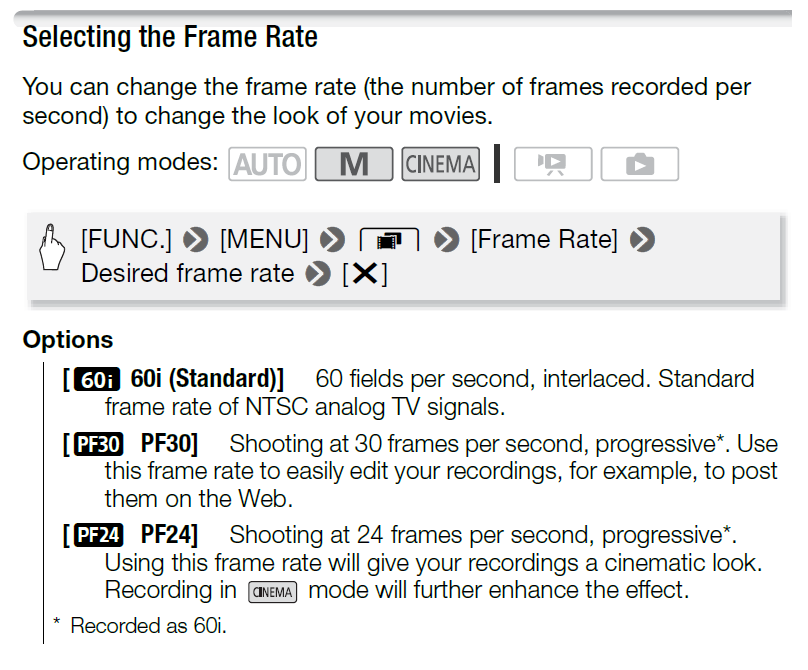The width and height of the screenshot is (808, 670).
Task: Choose the [Frame Rate] menu entry
Action: 544,240
